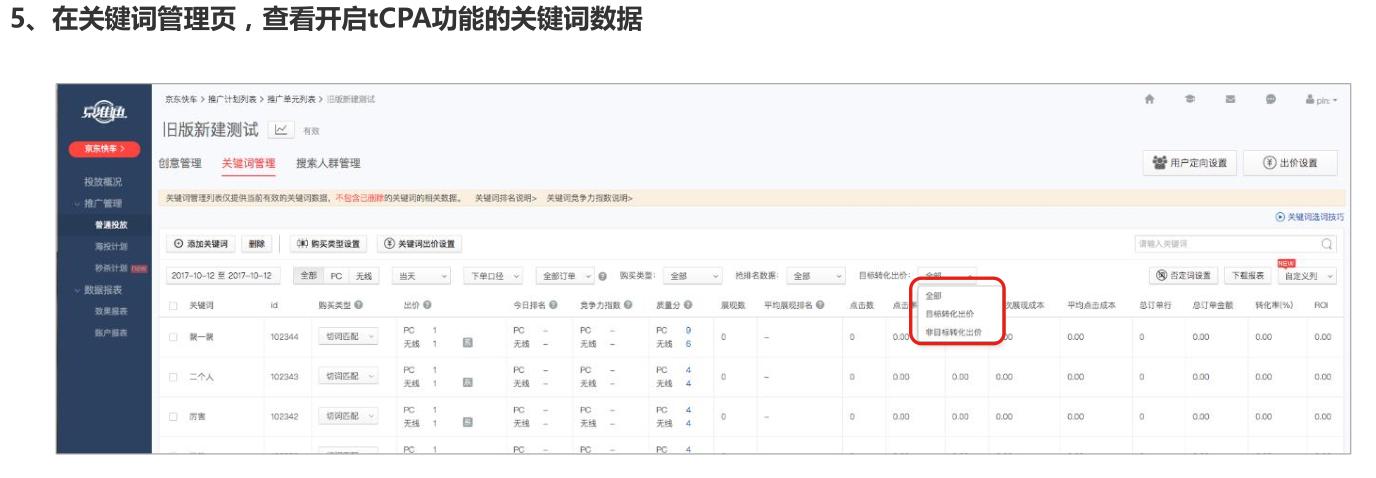Click help icon next to 今日排名 header
Screen dimensions: 1376x478
(552, 304)
